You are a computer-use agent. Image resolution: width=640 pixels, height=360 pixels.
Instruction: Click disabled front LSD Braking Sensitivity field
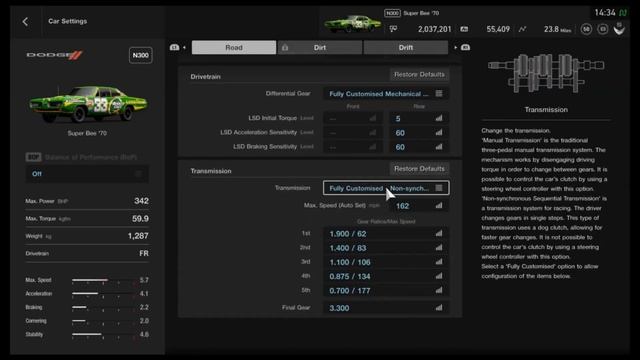pyautogui.click(x=353, y=147)
